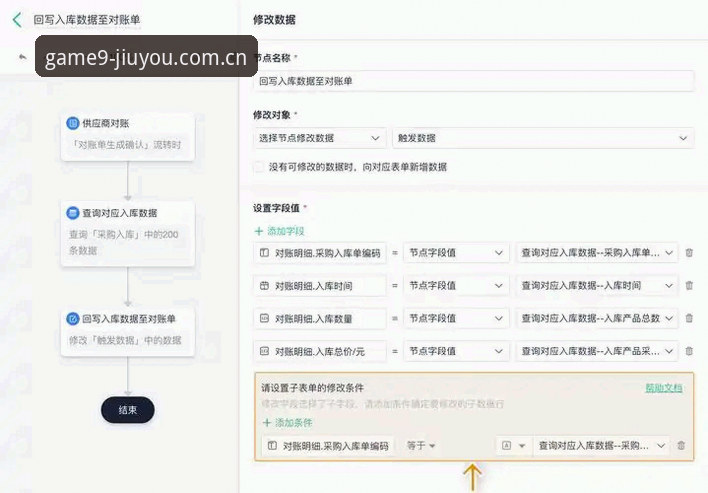708x493 pixels.
Task: Click the 对账明细.入库时间 field box
Action: [x=320, y=285]
